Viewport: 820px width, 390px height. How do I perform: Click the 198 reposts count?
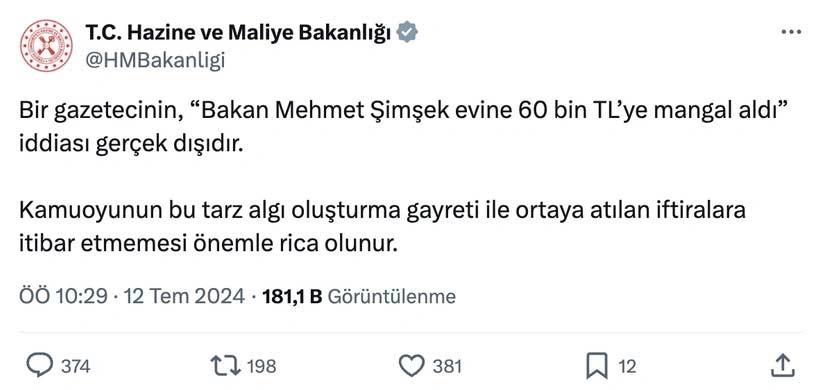tap(261, 366)
